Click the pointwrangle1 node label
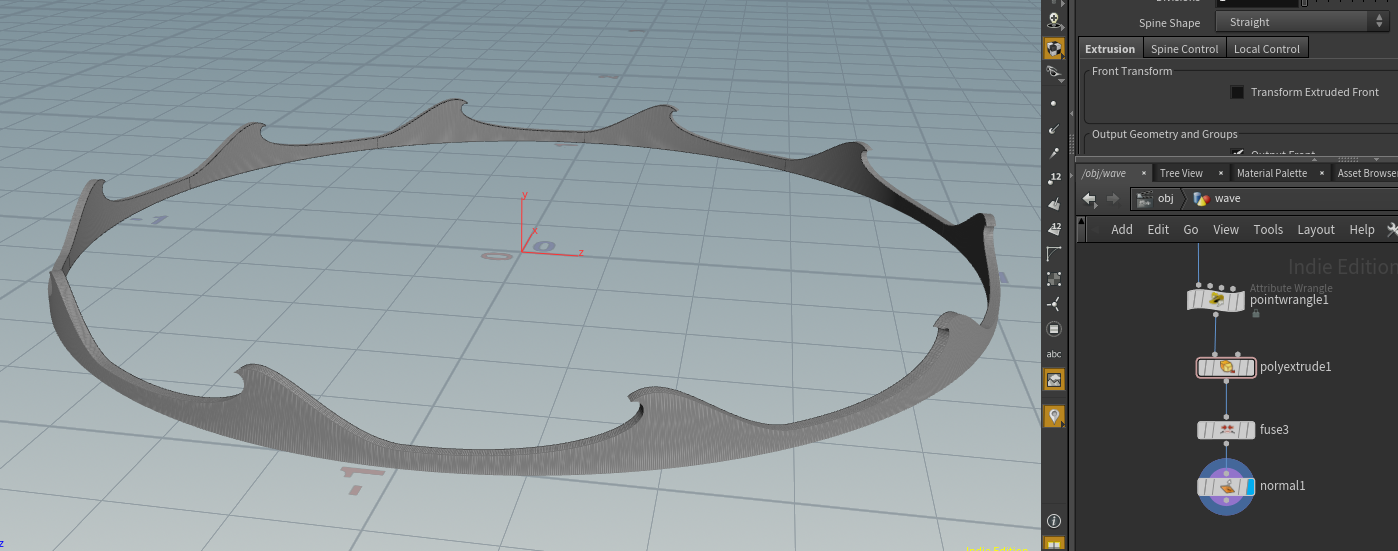1398x551 pixels. pyautogui.click(x=1289, y=300)
